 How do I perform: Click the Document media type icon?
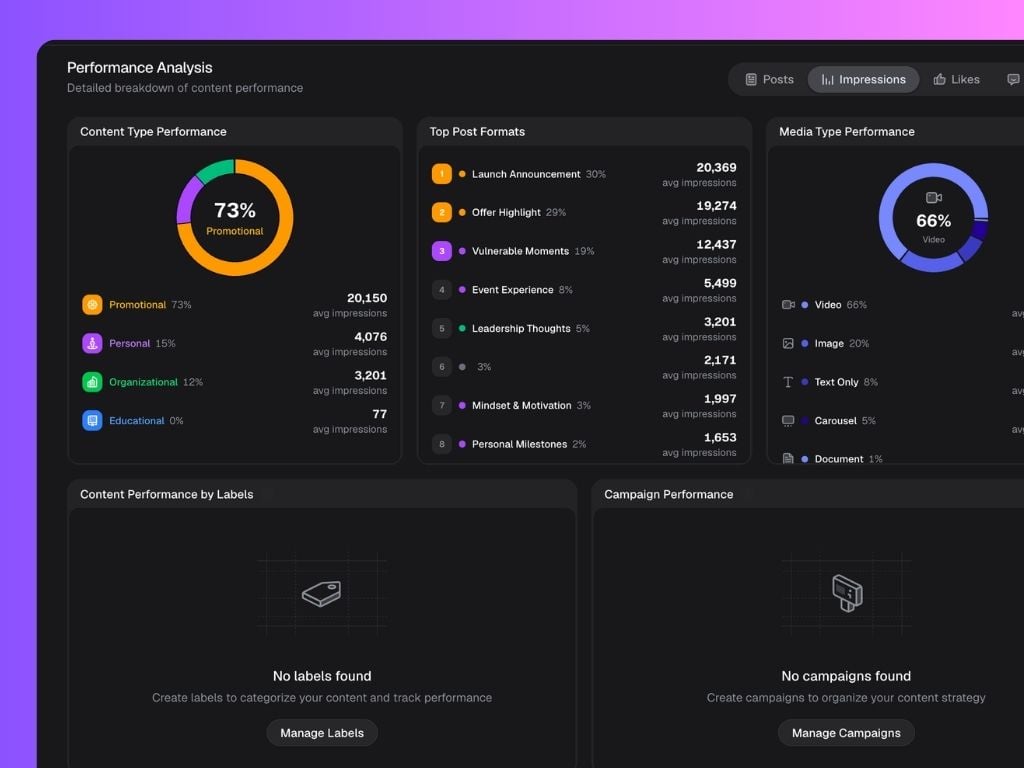[x=788, y=458]
